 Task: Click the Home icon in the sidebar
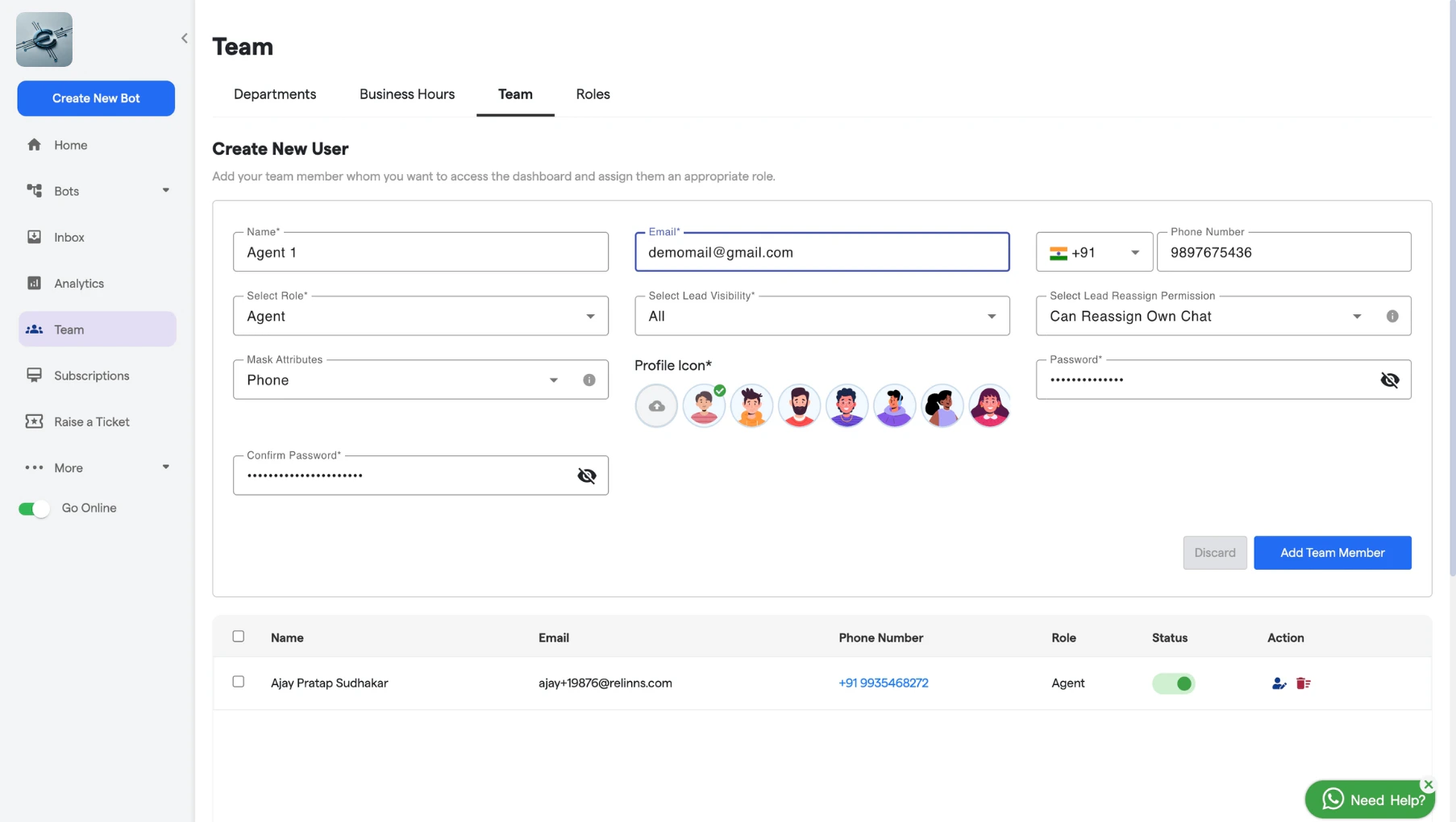click(x=34, y=145)
